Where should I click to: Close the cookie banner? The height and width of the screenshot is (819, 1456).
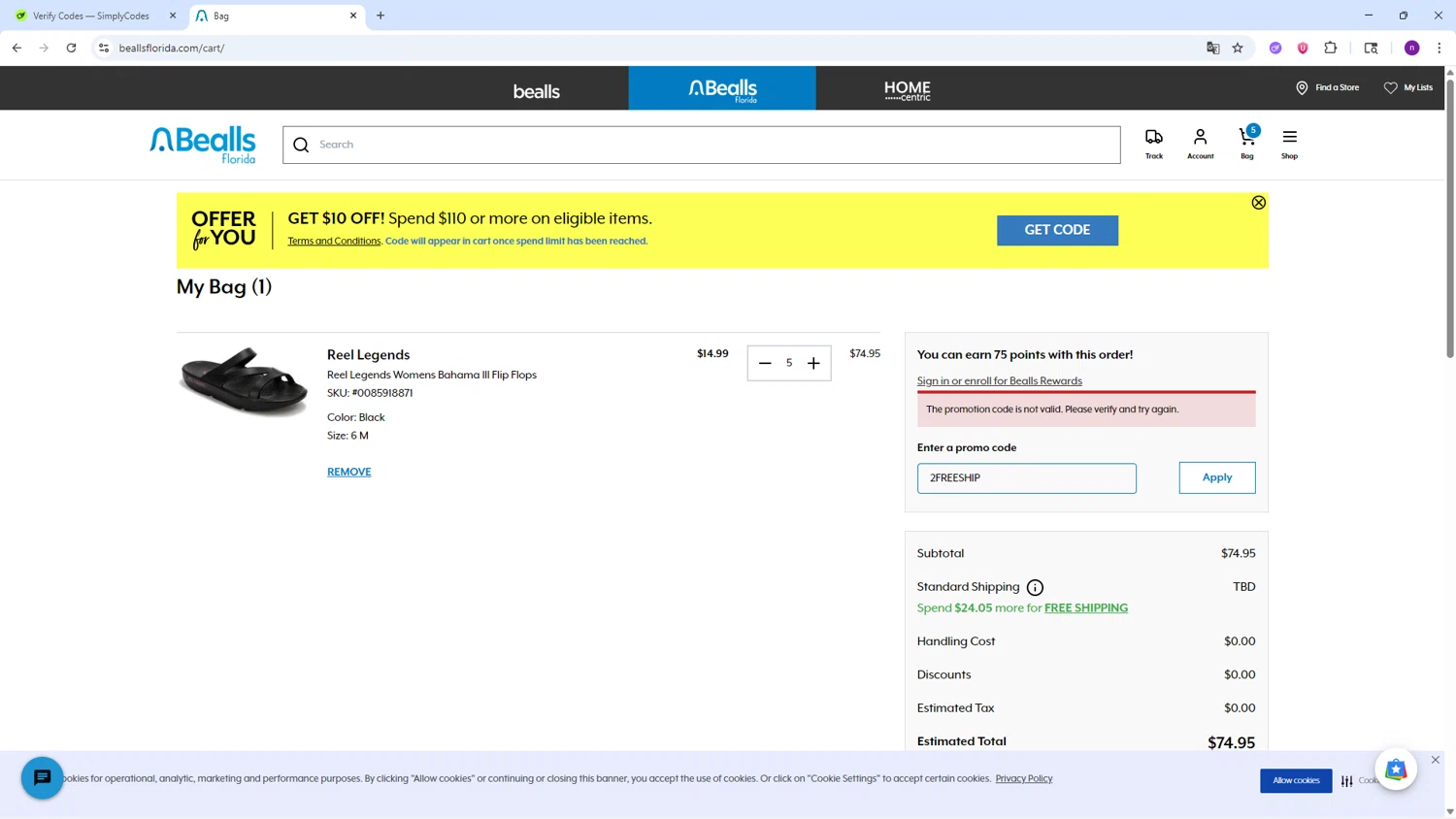click(1435, 760)
